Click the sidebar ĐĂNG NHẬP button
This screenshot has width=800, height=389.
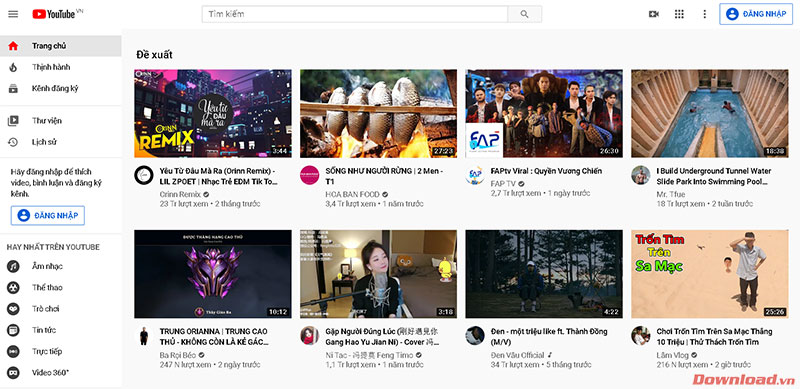coord(48,215)
